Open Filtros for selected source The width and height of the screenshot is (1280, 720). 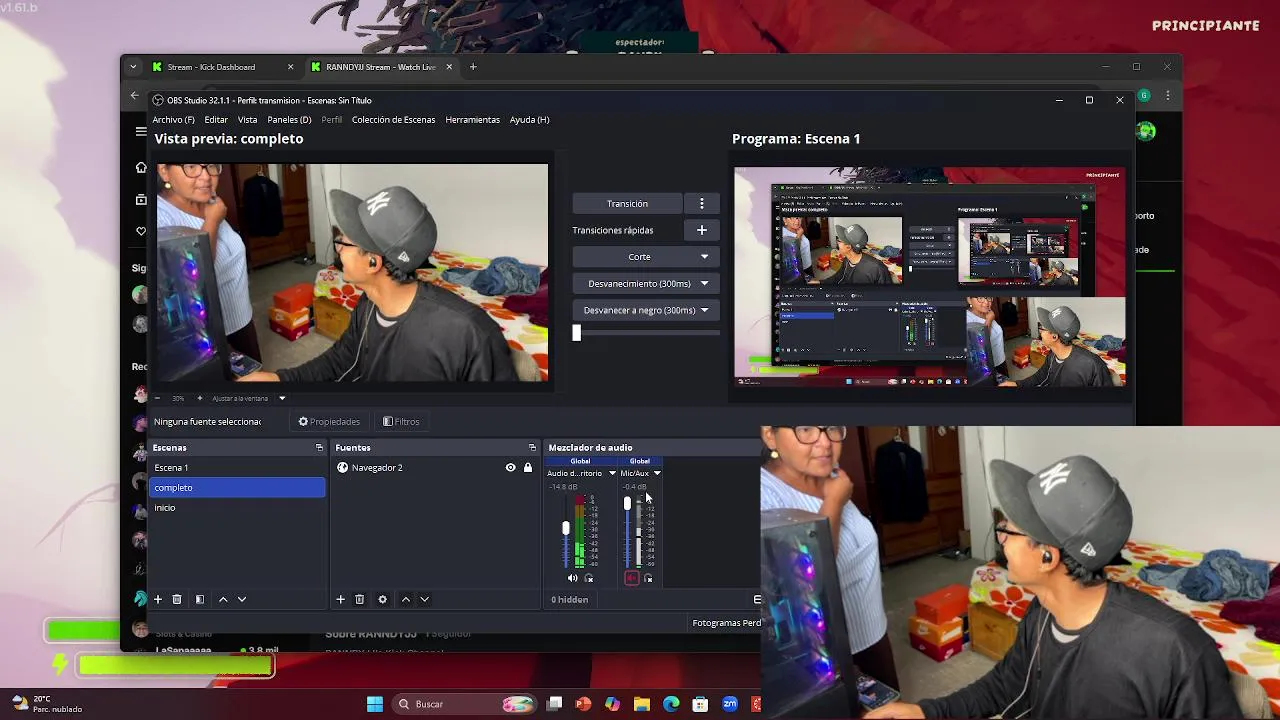[401, 421]
